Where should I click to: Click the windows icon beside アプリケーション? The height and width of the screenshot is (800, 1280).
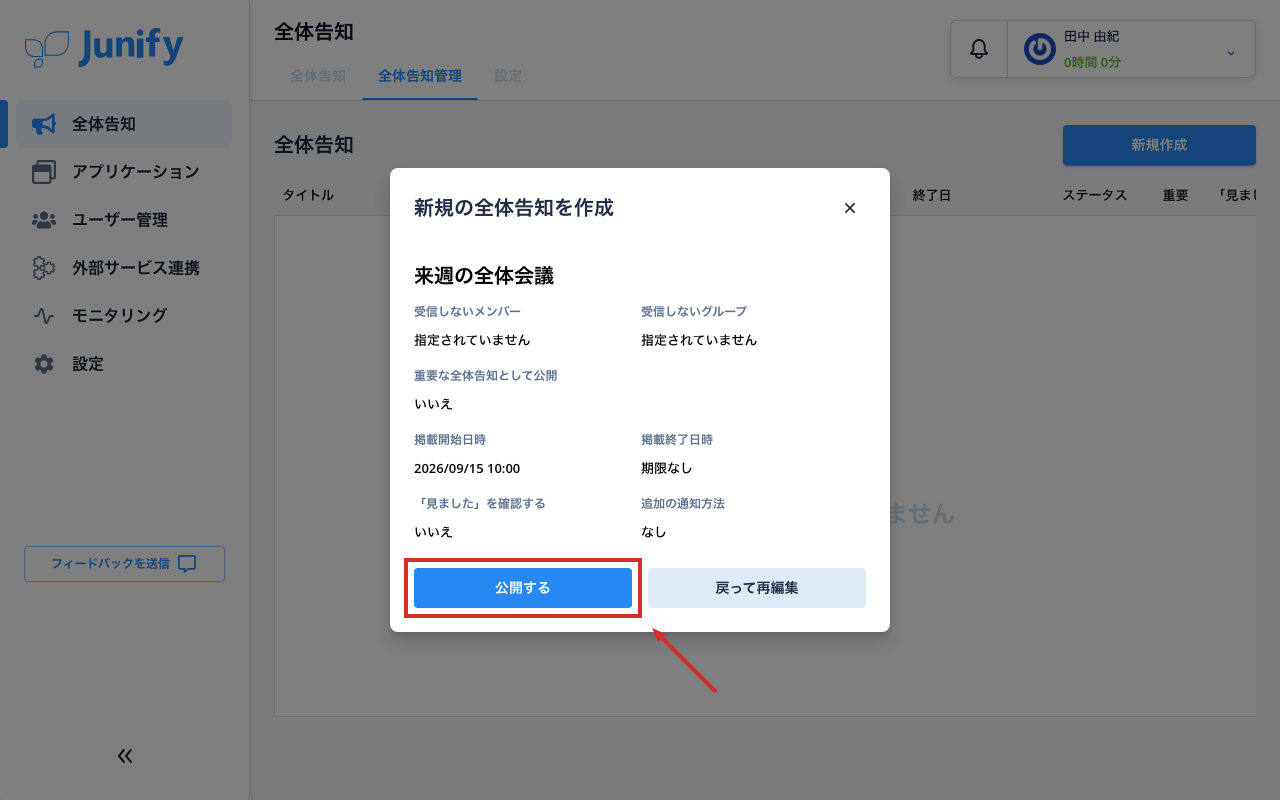pyautogui.click(x=43, y=172)
